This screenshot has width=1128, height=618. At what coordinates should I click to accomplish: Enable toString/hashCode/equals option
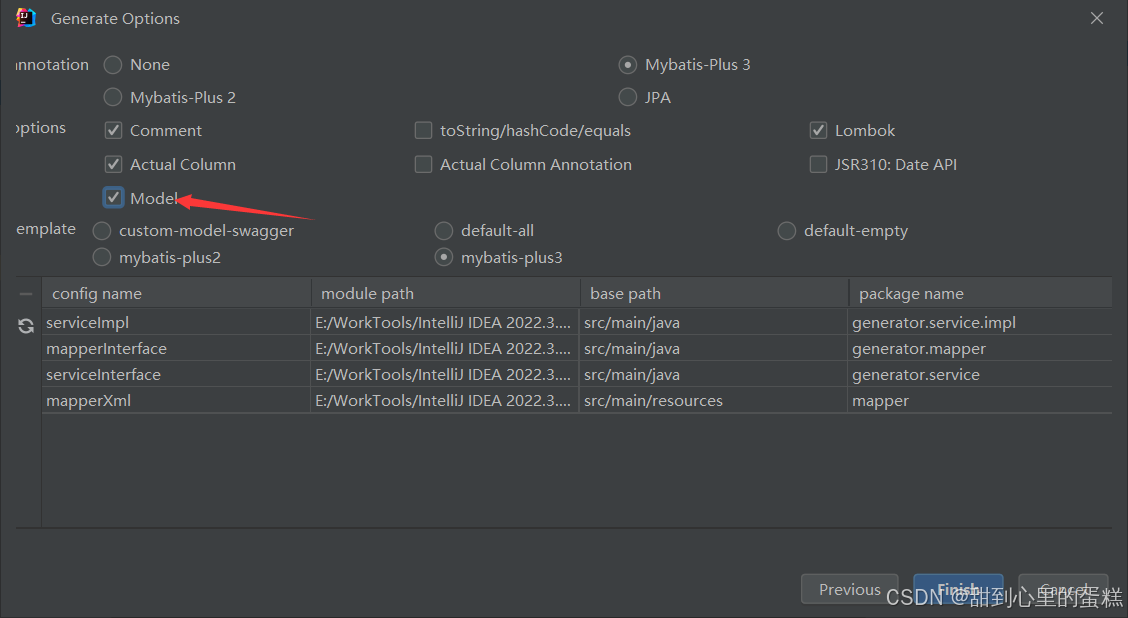[423, 130]
